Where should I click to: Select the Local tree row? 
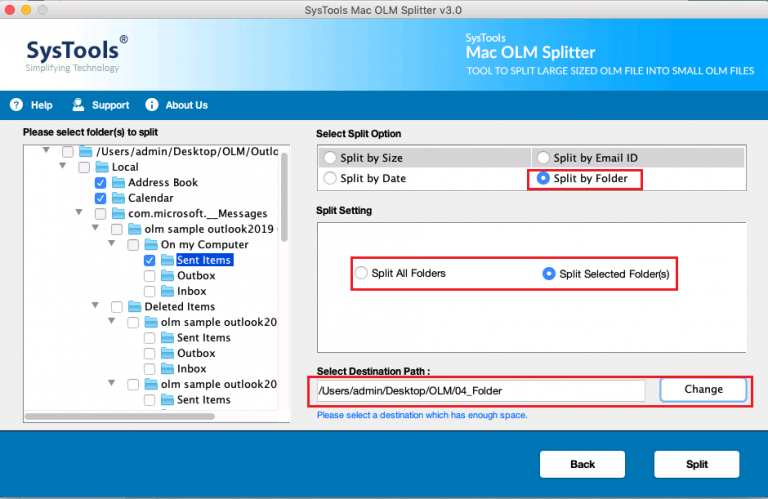[x=125, y=167]
